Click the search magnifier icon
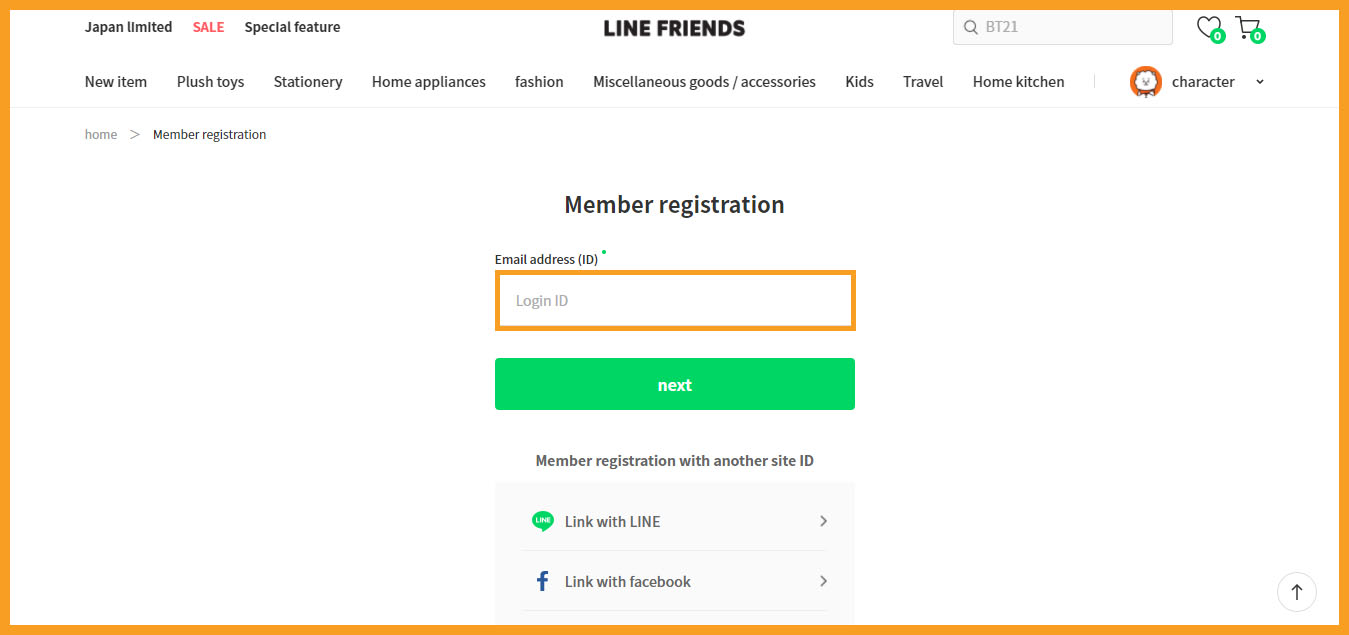This screenshot has width=1349, height=635. point(970,27)
